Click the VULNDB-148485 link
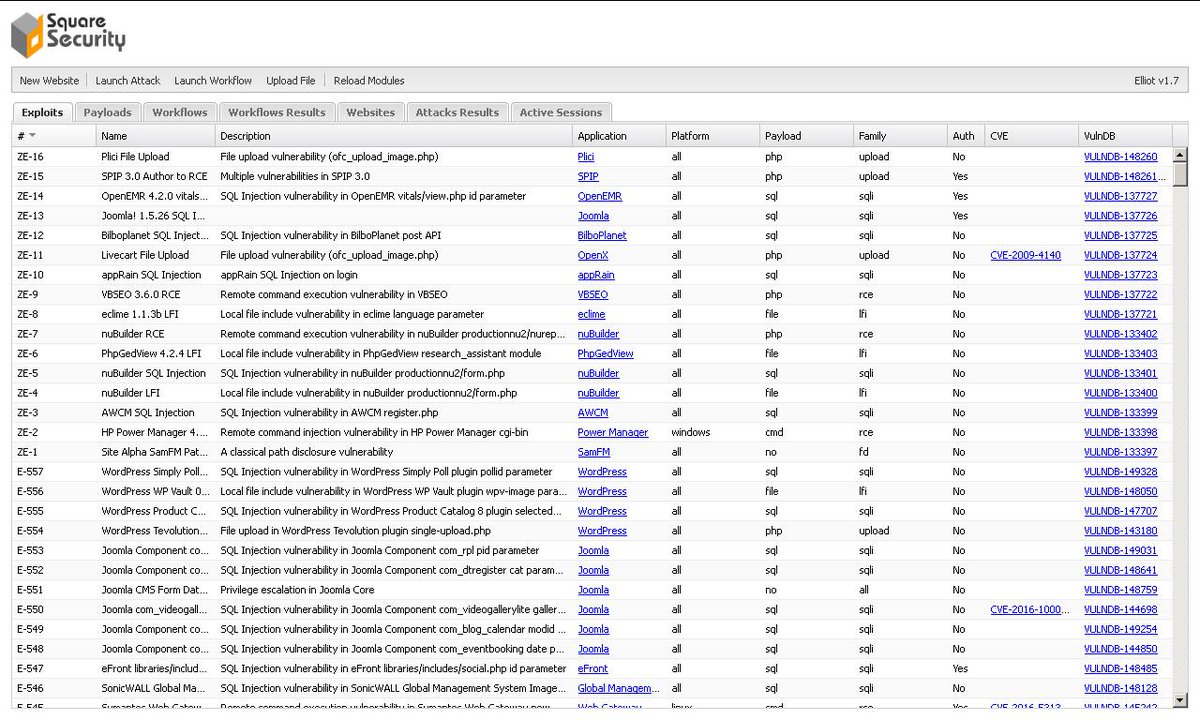 [x=1120, y=669]
